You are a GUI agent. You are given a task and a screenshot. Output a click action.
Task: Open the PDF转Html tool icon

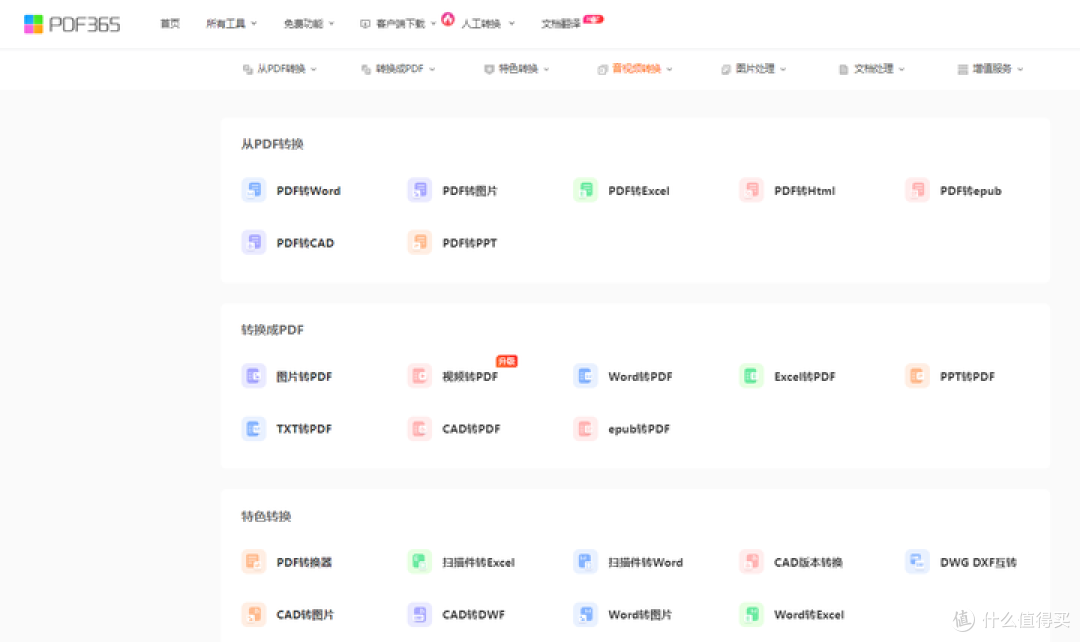(751, 190)
